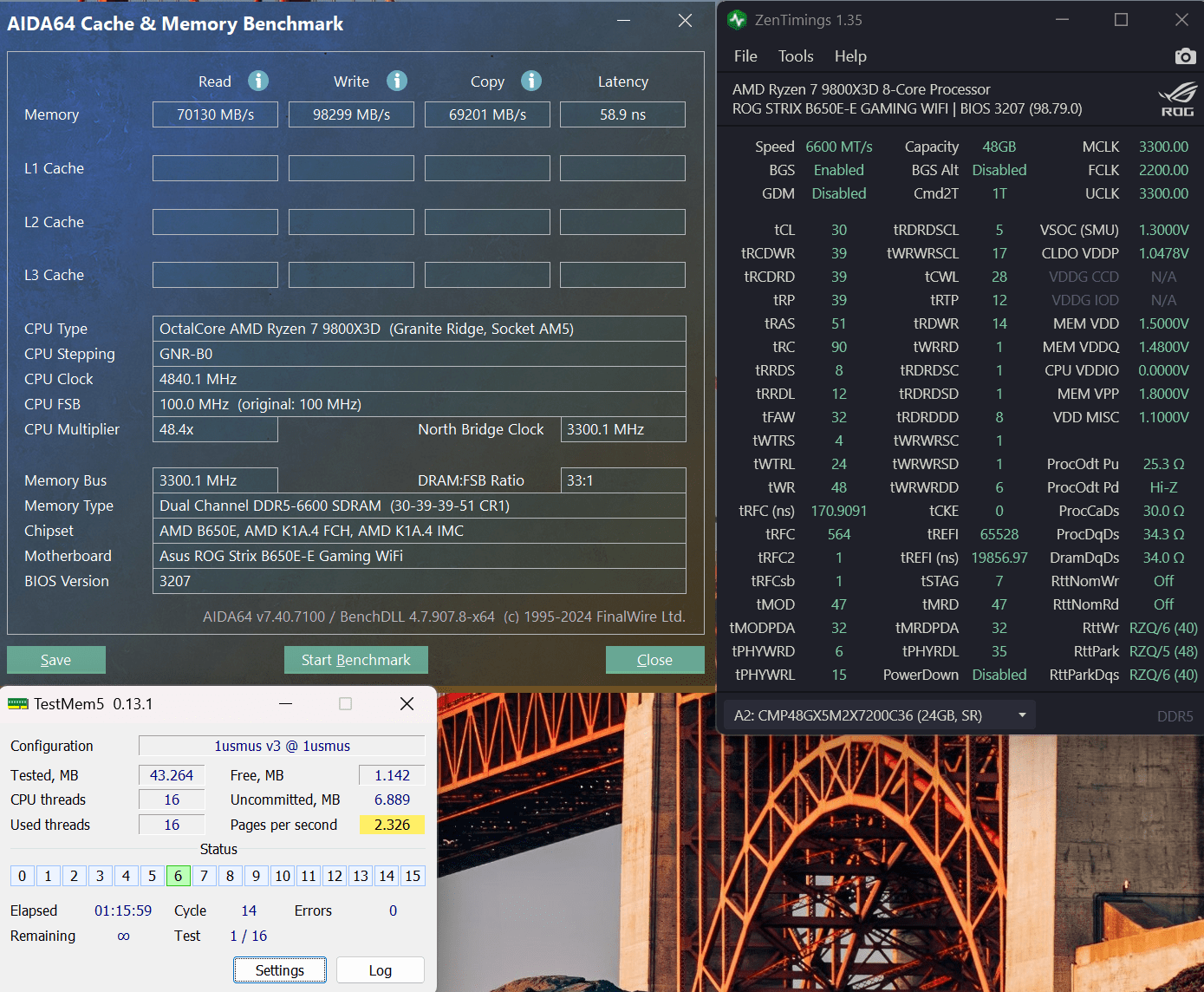The width and height of the screenshot is (1204, 992).
Task: Click the ProcOdt Pu value 25.3 Ω
Action: (1163, 464)
